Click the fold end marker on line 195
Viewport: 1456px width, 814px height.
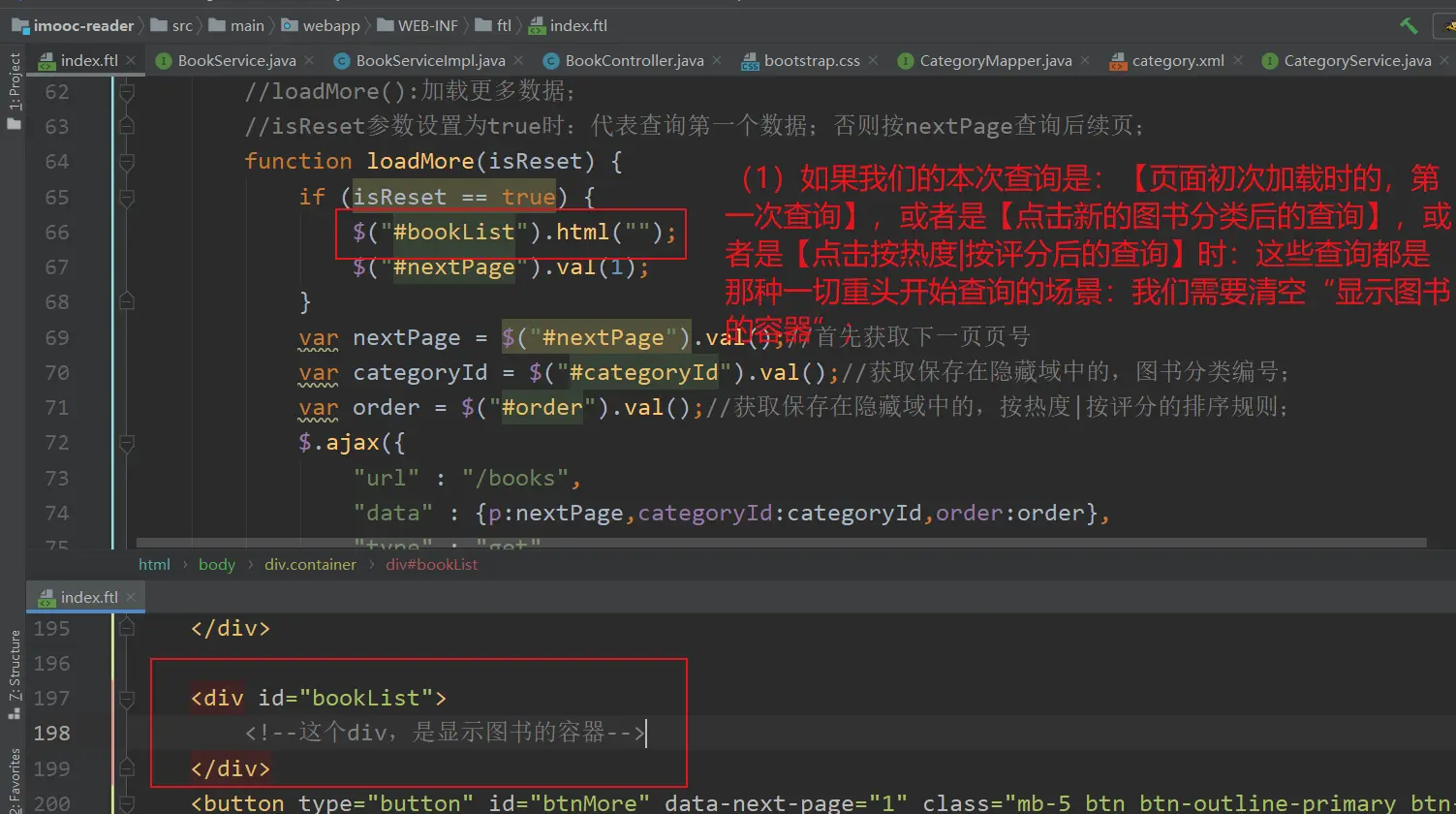point(126,628)
